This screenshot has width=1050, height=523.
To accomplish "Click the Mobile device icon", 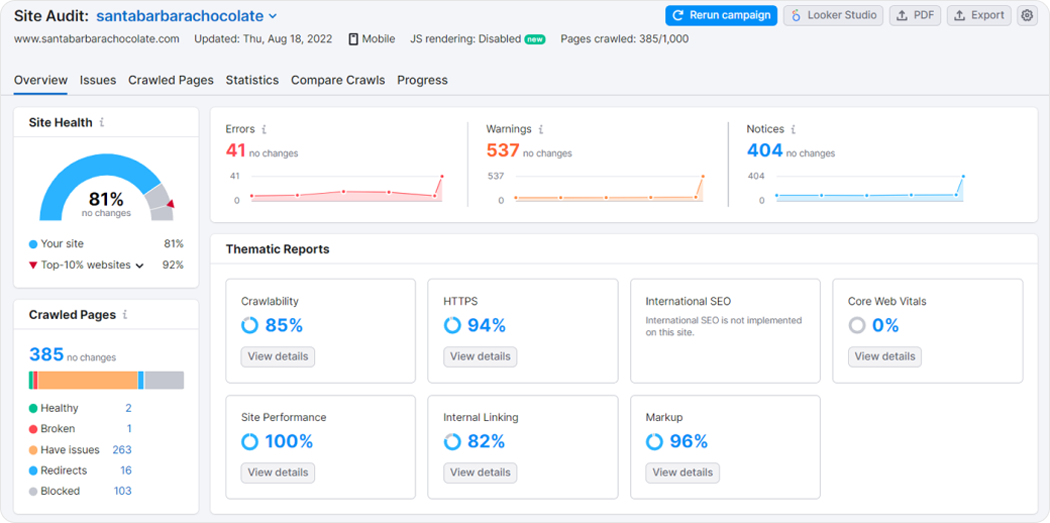I will pyautogui.click(x=354, y=40).
